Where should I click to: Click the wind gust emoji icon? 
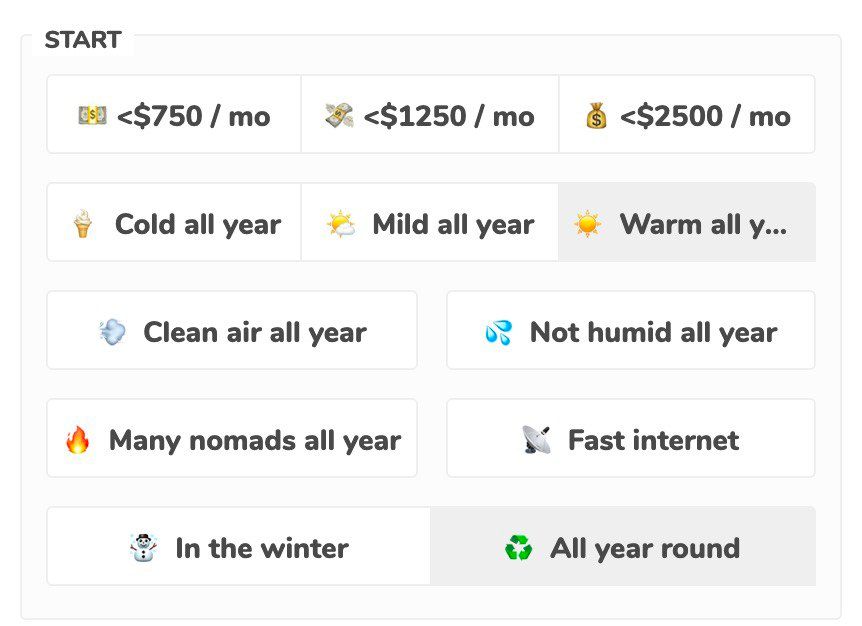[113, 332]
